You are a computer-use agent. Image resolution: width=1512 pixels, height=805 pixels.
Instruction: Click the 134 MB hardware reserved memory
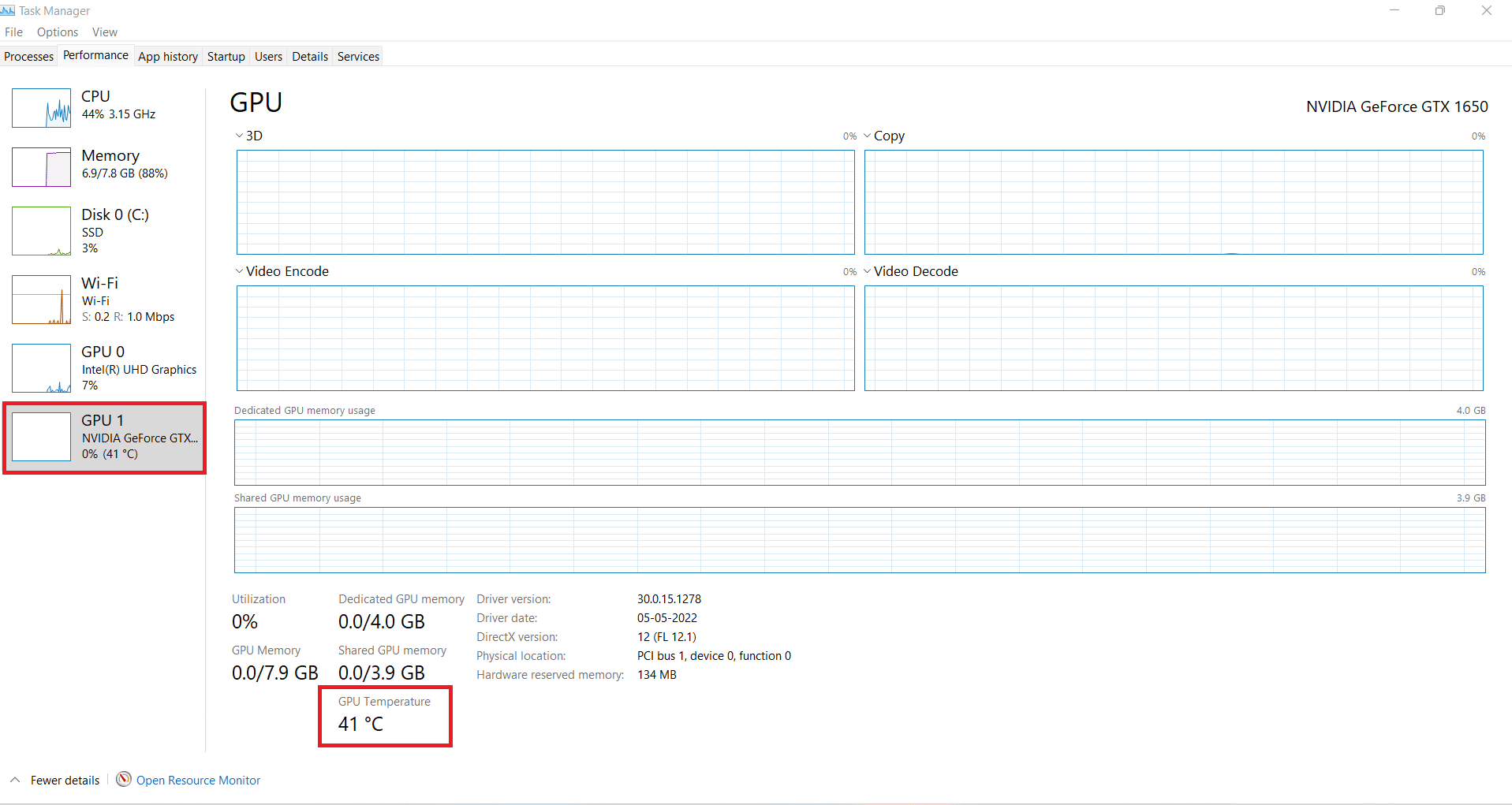point(657,675)
